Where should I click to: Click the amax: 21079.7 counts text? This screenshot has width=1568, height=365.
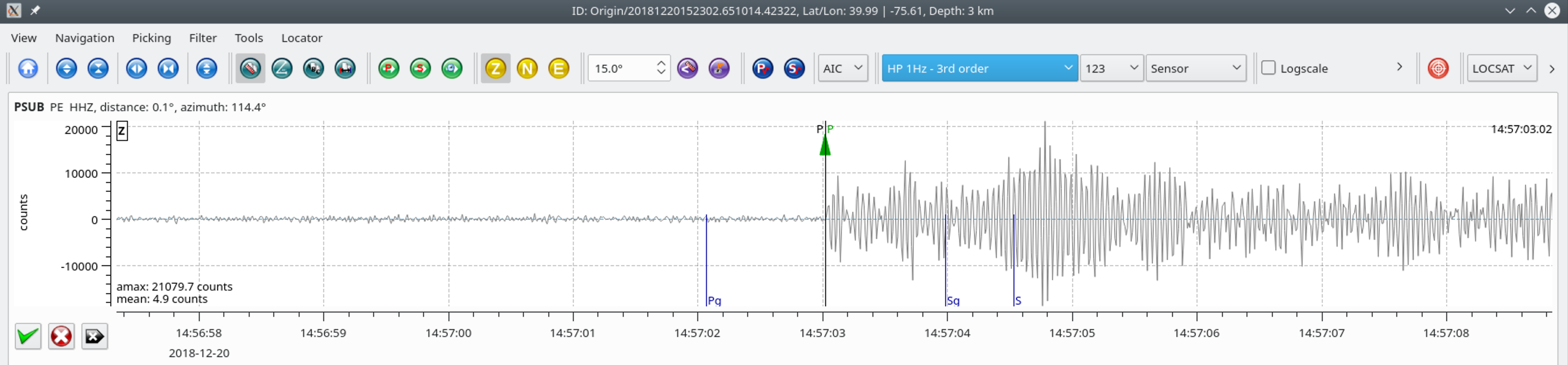[175, 287]
